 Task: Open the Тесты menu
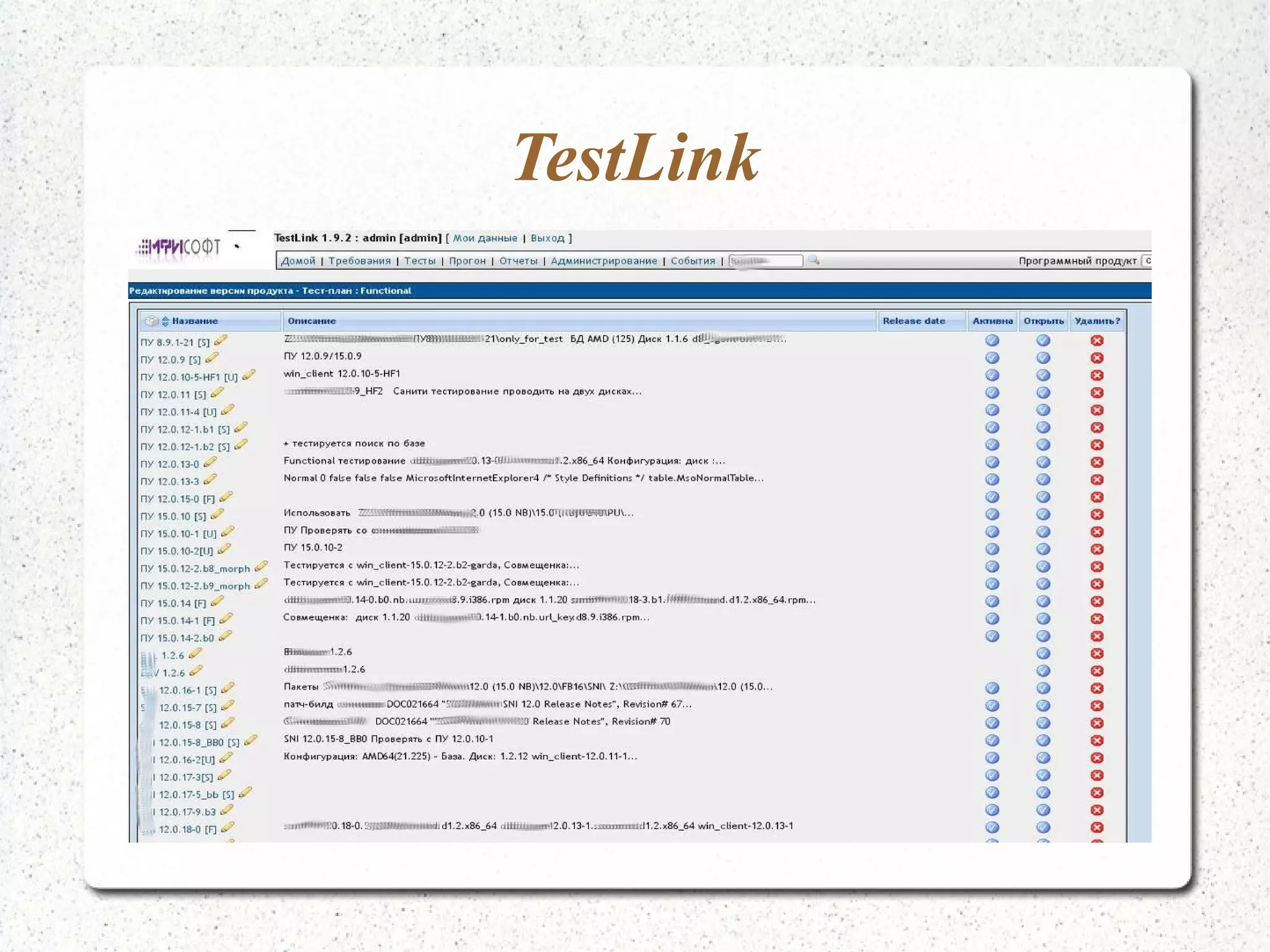pyautogui.click(x=420, y=260)
